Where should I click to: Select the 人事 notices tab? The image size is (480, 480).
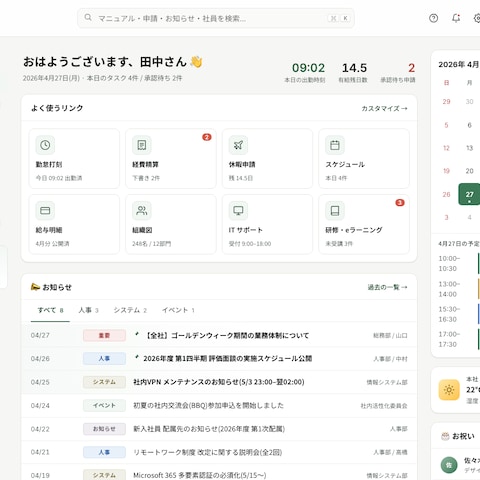point(88,310)
